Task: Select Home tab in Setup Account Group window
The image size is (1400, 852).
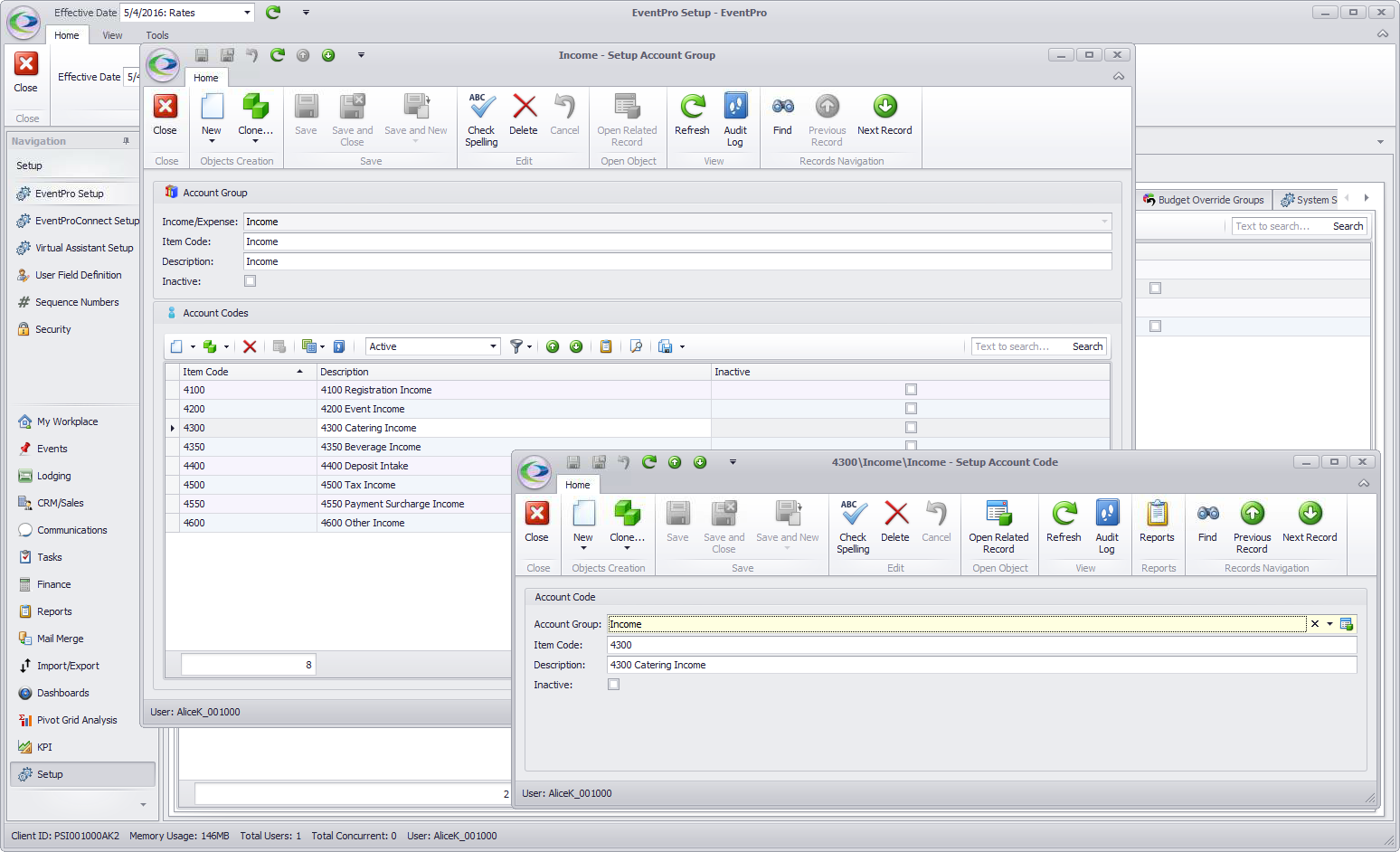Action: [x=206, y=78]
